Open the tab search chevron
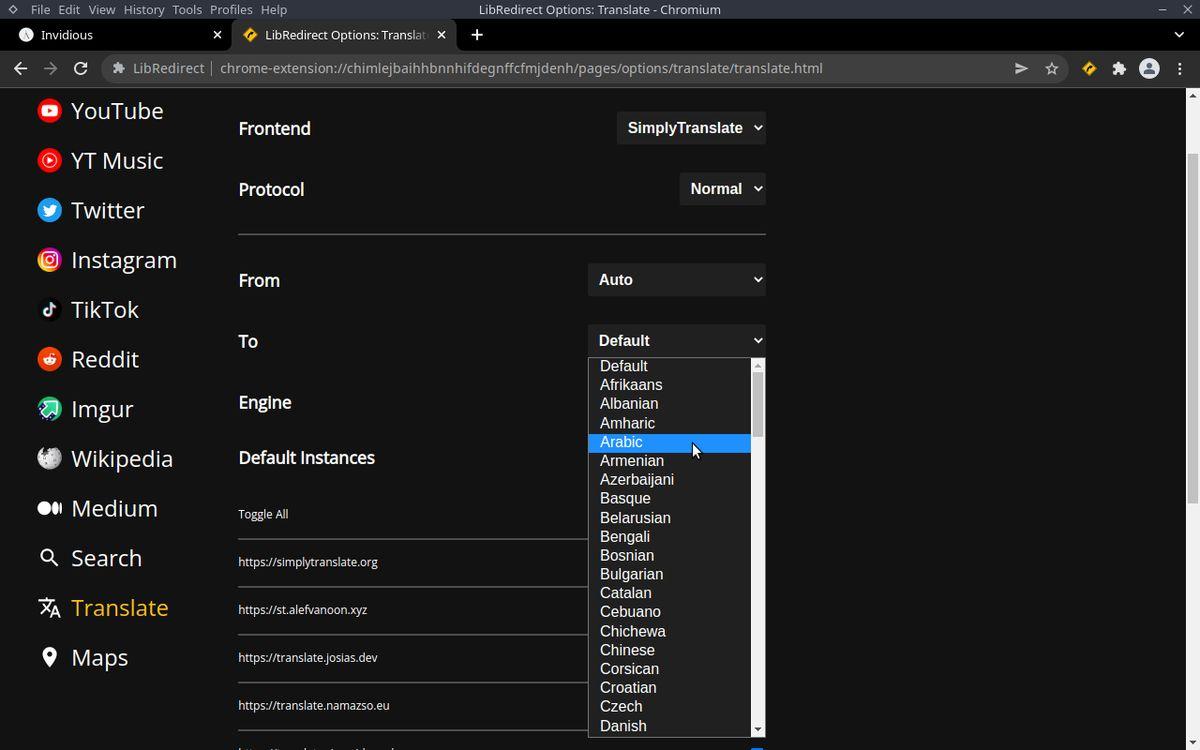This screenshot has width=1200, height=750. tap(1179, 35)
